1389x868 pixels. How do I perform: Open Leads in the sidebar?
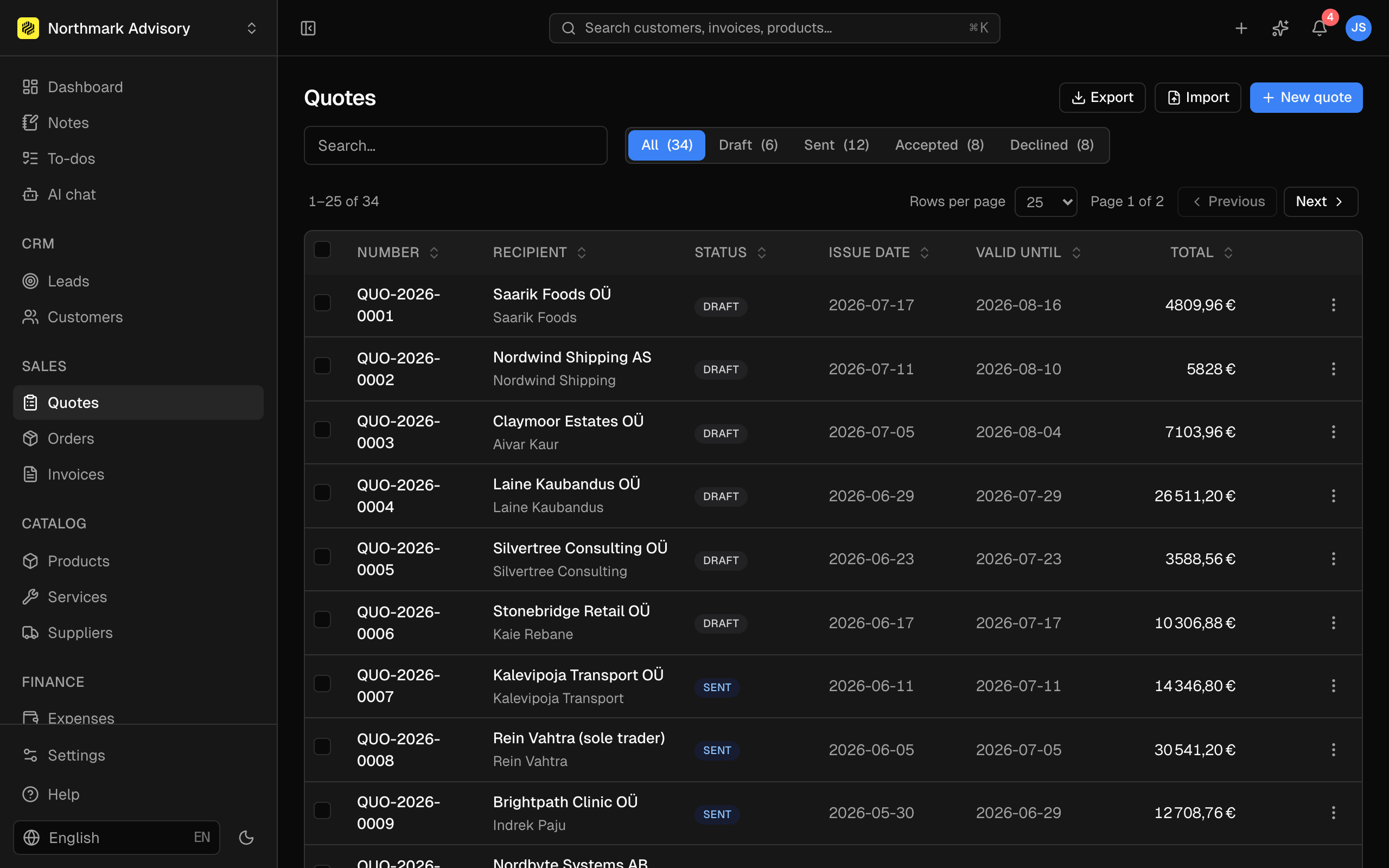138,282
